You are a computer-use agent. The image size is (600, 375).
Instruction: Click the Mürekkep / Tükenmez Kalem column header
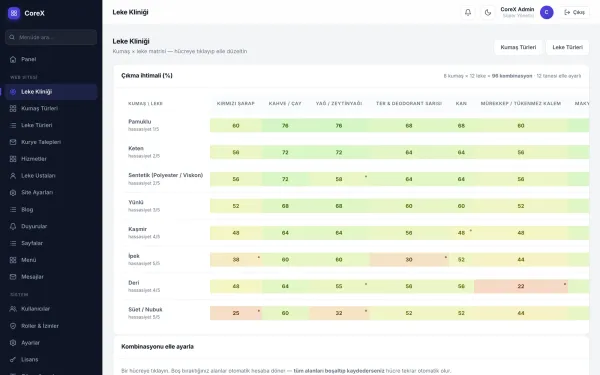click(521, 103)
